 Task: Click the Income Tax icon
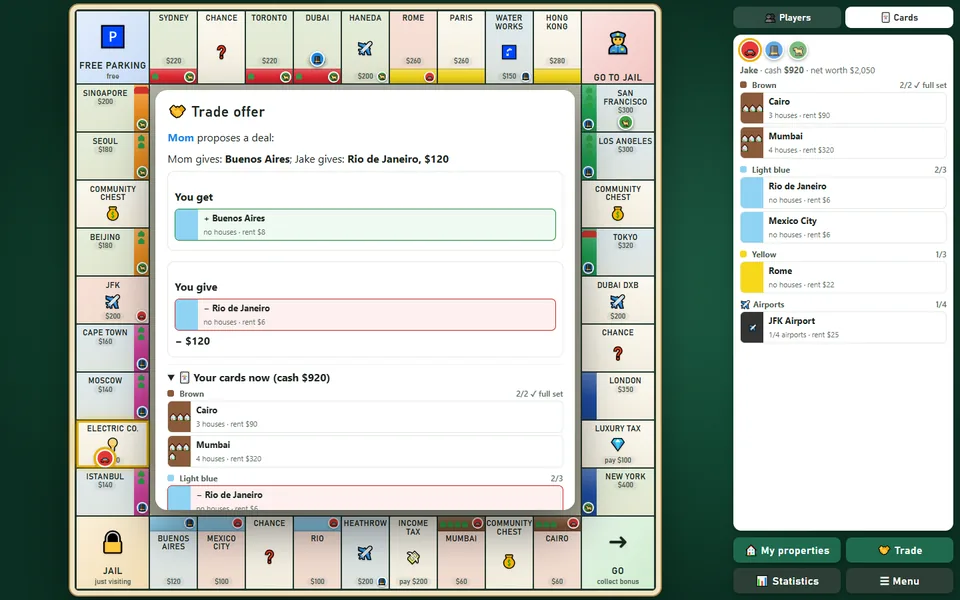413,557
